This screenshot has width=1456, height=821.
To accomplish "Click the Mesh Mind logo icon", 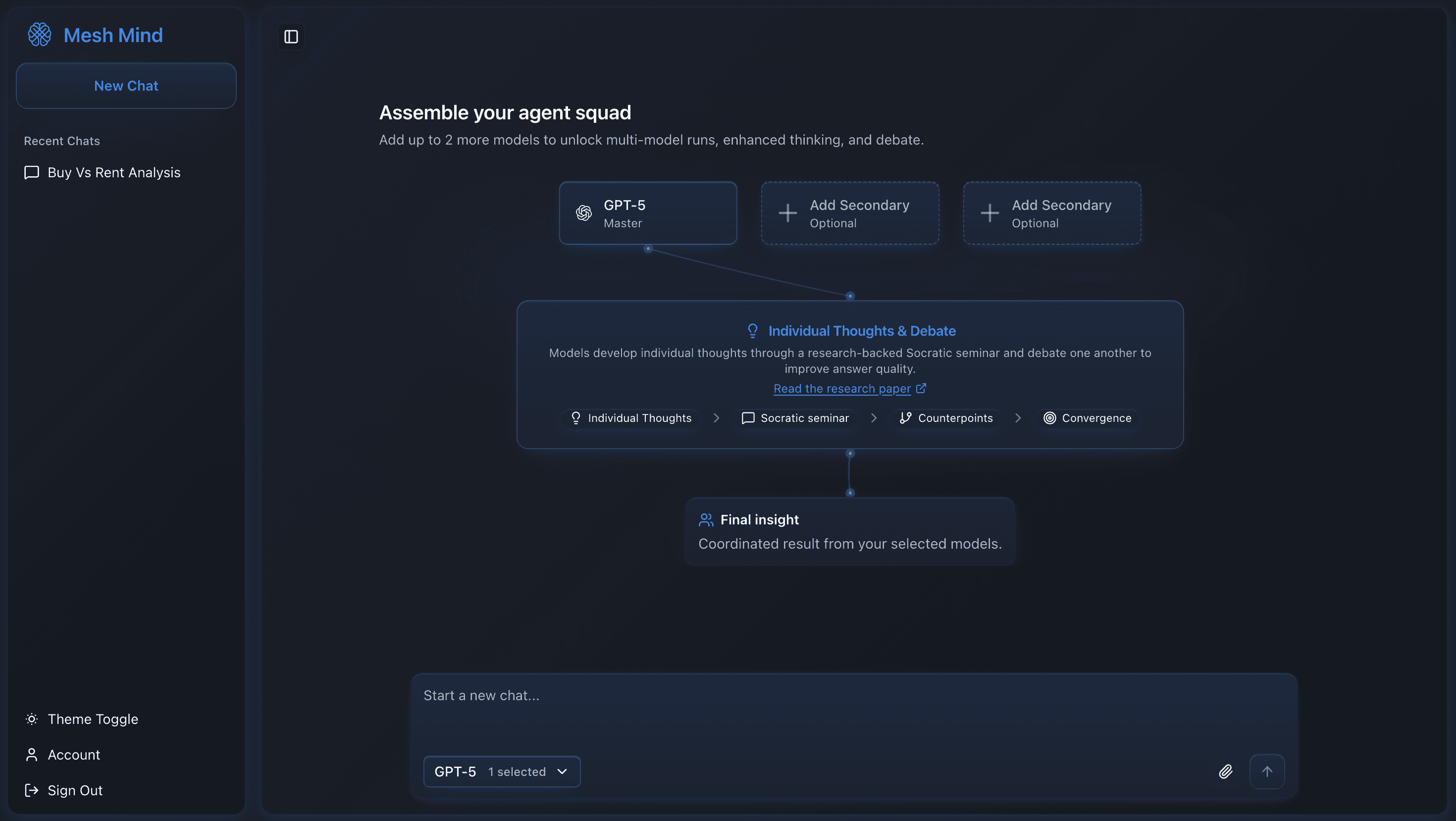I will tap(40, 35).
